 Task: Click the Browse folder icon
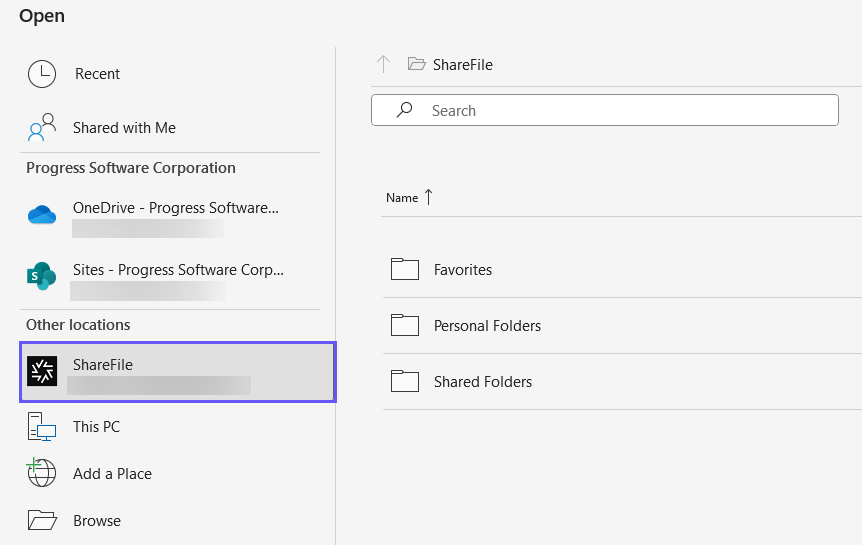[x=42, y=520]
